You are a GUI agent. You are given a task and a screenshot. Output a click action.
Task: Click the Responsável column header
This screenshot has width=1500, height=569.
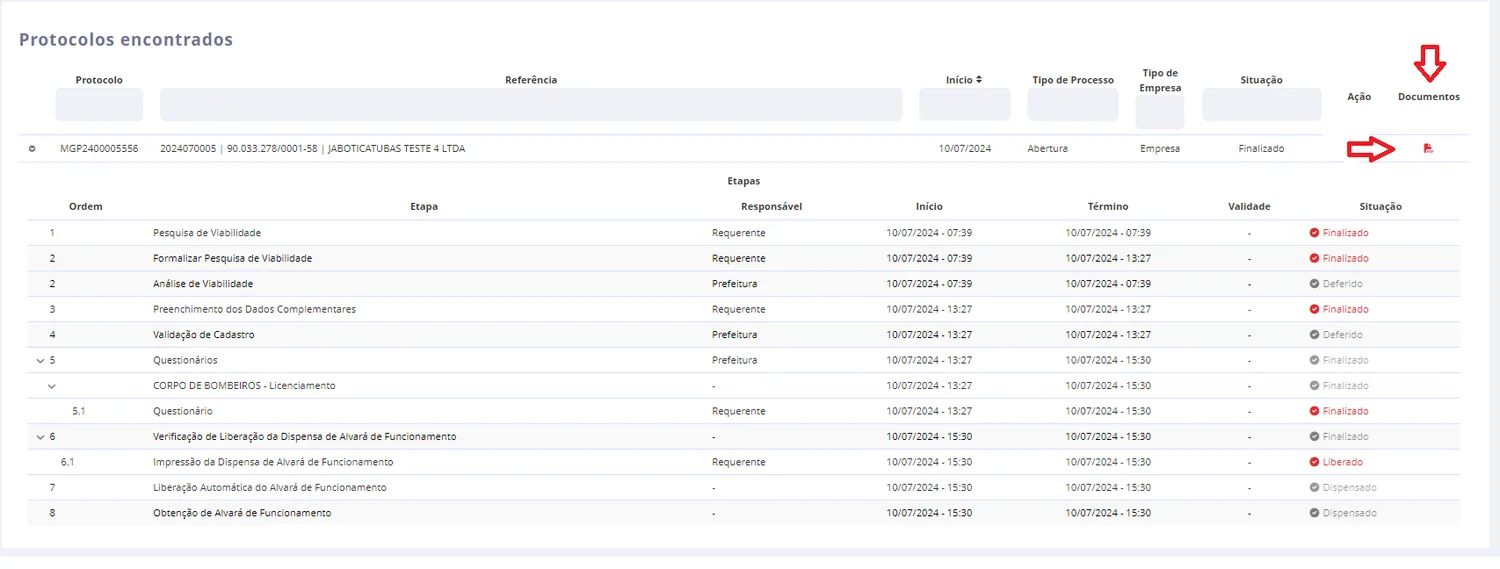tap(772, 207)
